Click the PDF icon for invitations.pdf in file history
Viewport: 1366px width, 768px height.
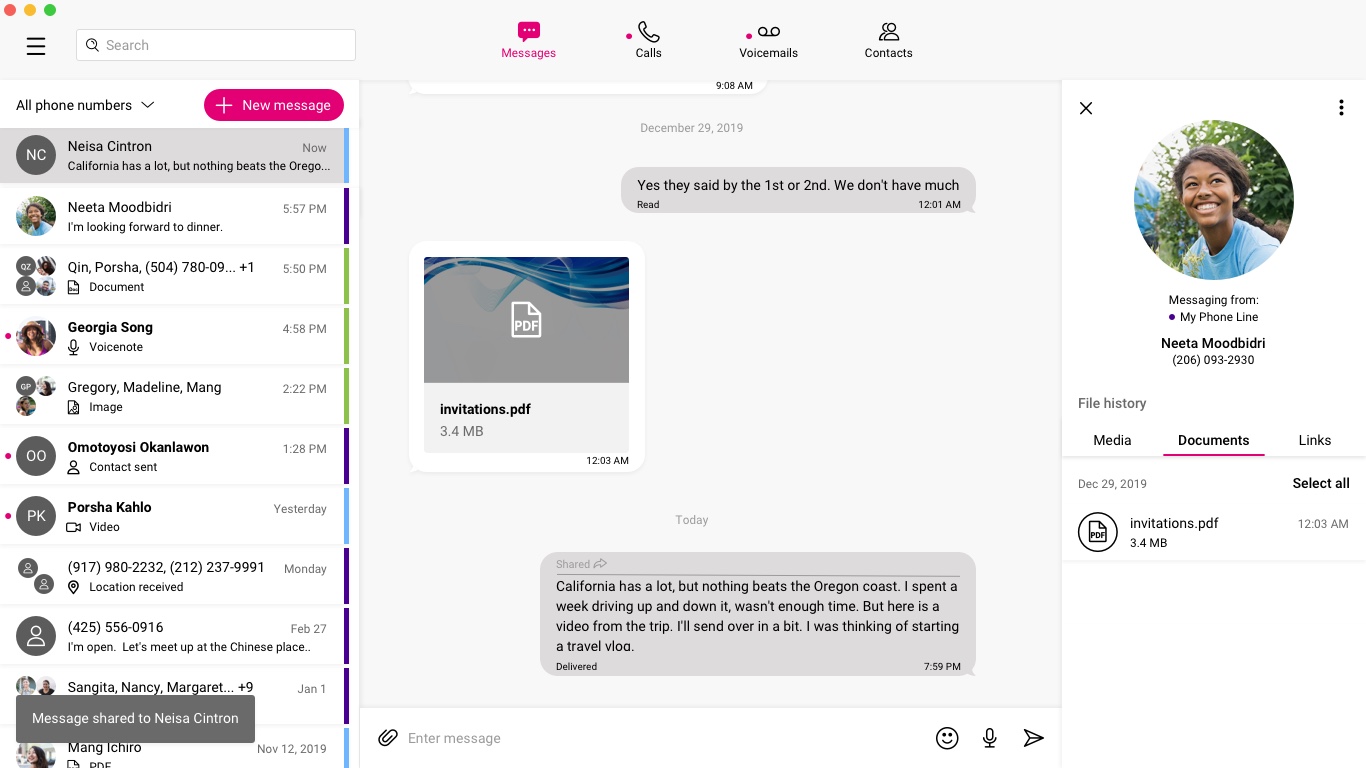pyautogui.click(x=1097, y=532)
